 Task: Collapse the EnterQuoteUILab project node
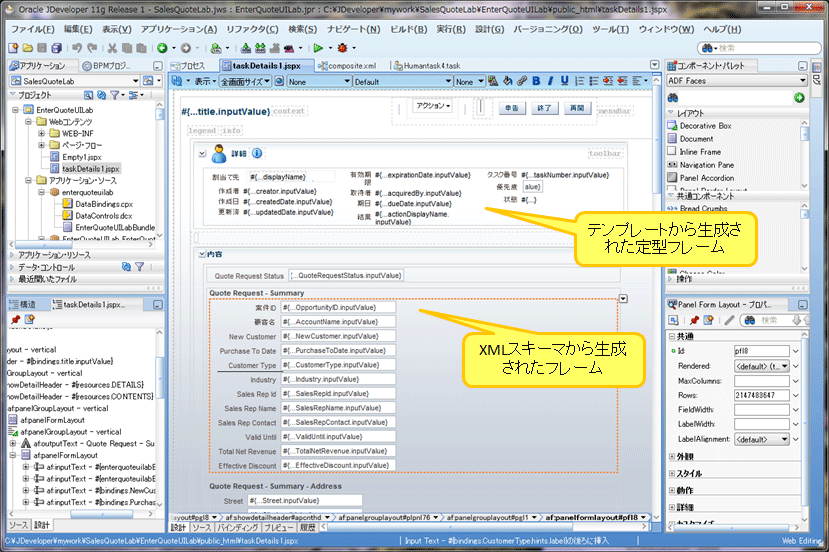pyautogui.click(x=15, y=110)
